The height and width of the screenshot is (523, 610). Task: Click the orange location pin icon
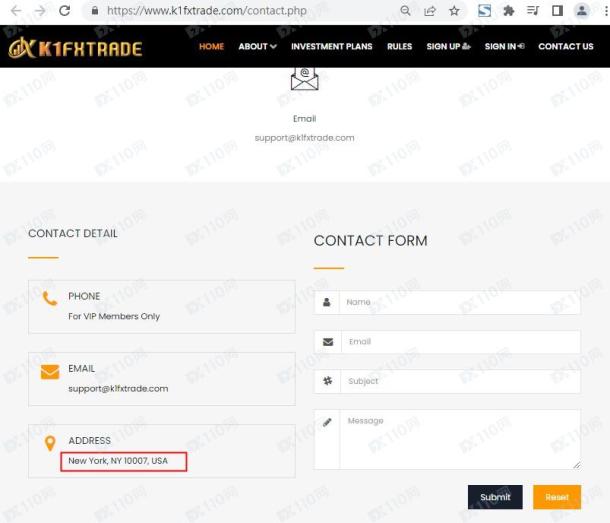tap(50, 444)
